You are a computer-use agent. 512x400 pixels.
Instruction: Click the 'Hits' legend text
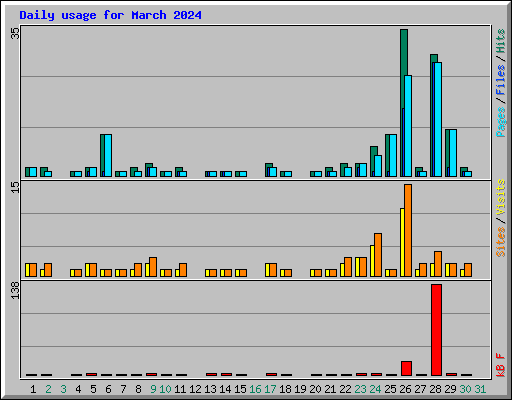pos(500,41)
